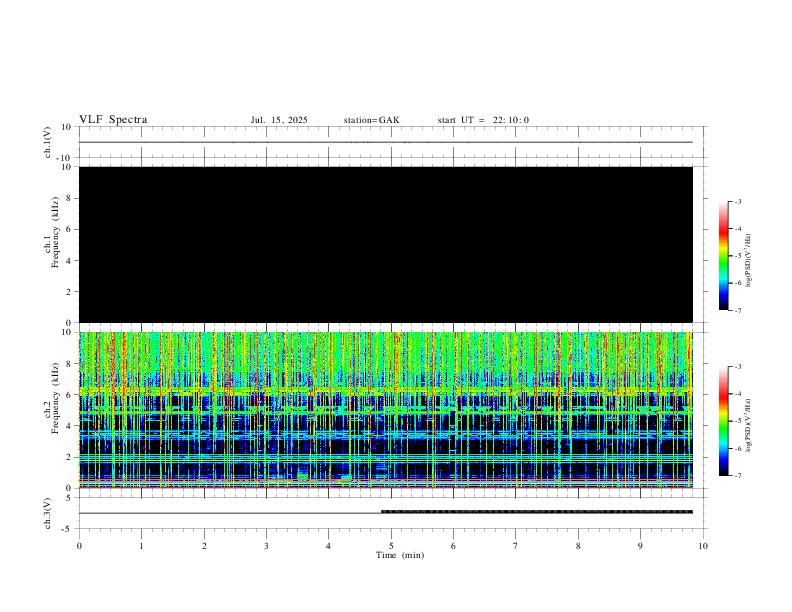Screen dimensions: 792x612
Task: Click the ch.2 PSD color bar
Action: tap(723, 421)
